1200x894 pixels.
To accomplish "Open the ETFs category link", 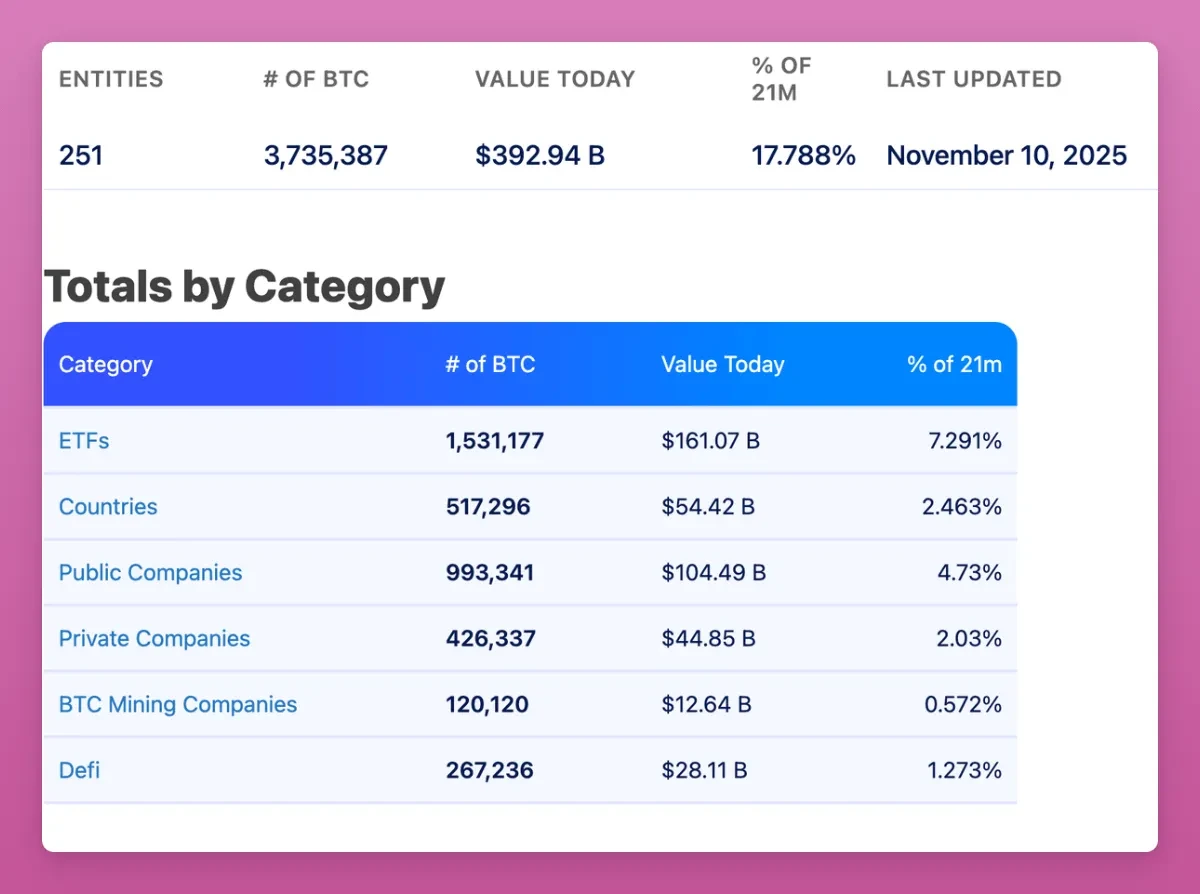I will point(83,440).
